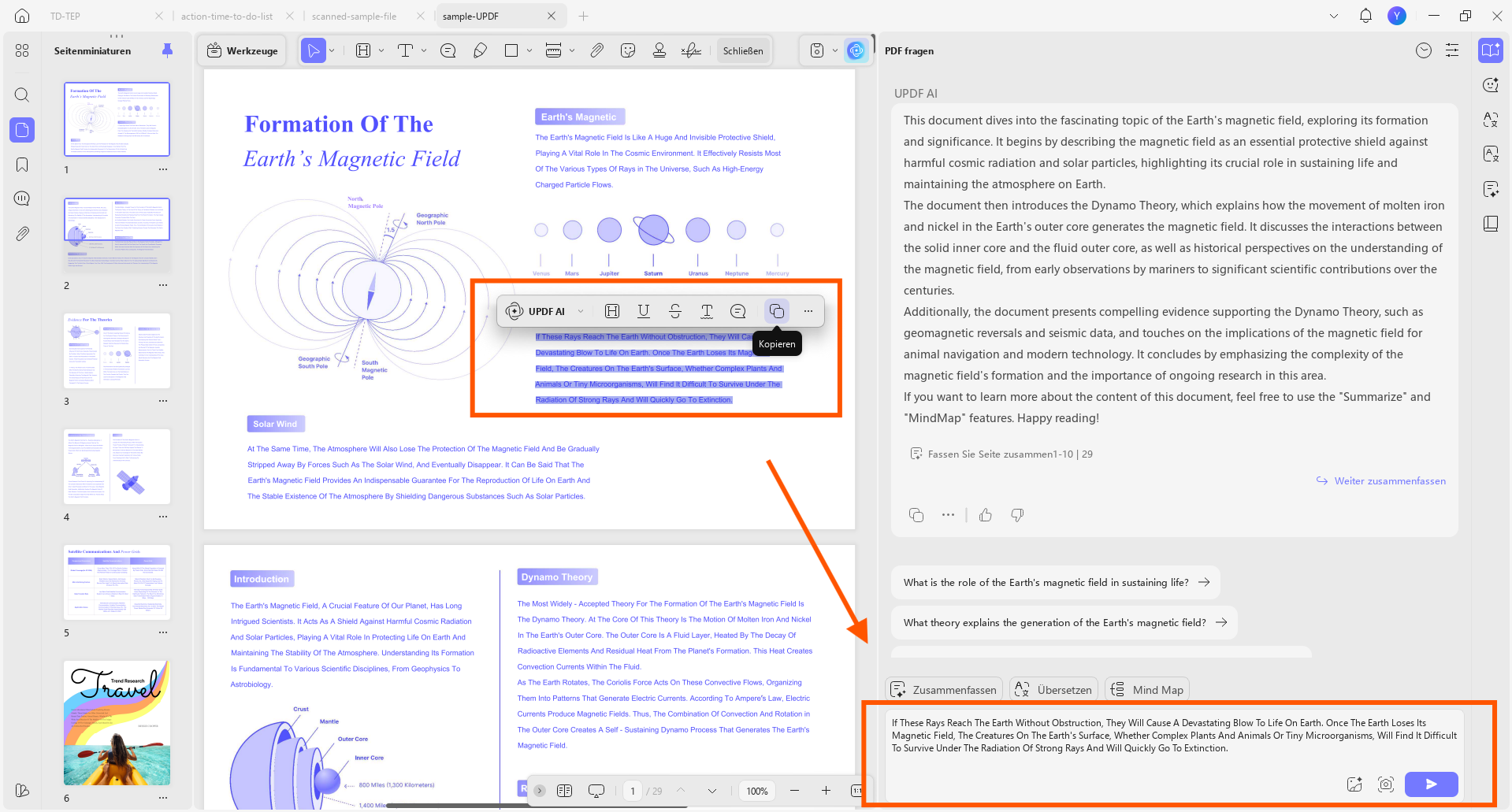Toggle the UPDF AI assistant icon in toolbar
The width and height of the screenshot is (1512, 812).
coord(856,50)
